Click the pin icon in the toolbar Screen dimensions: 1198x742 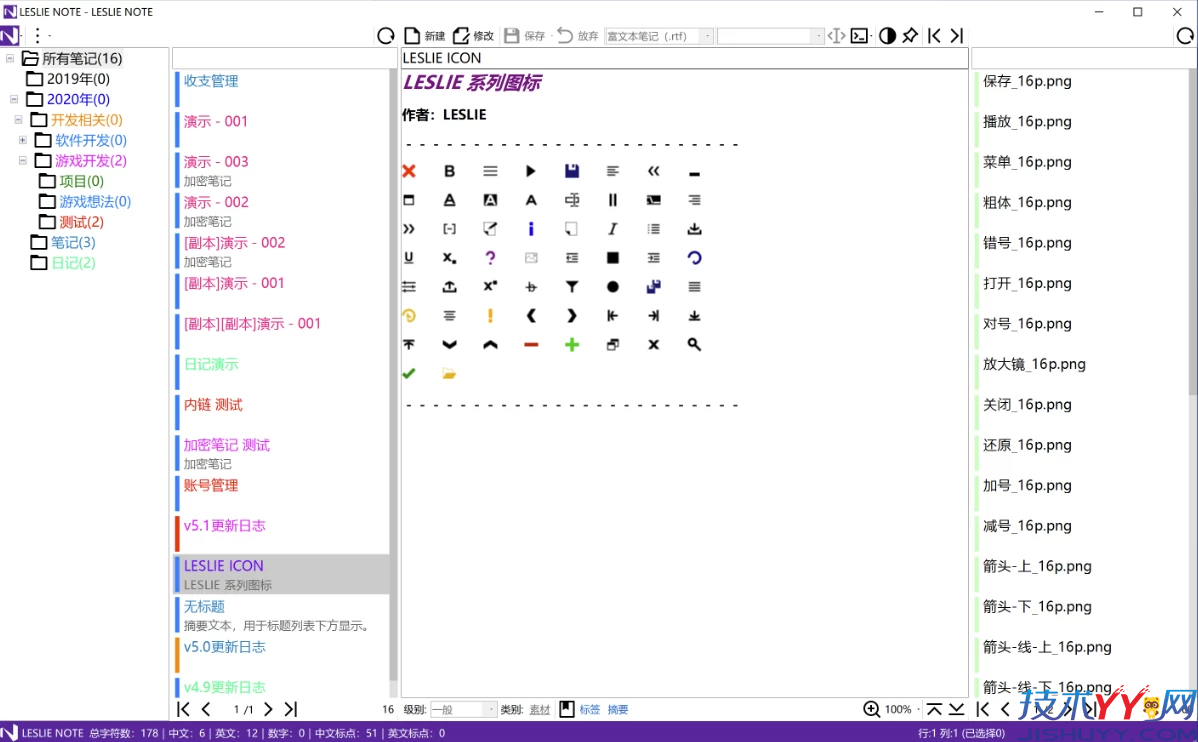coord(910,36)
